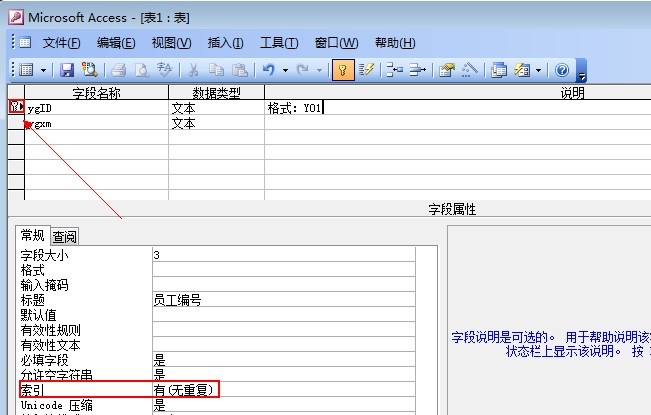Click data type 文本 for ygID

pos(216,108)
